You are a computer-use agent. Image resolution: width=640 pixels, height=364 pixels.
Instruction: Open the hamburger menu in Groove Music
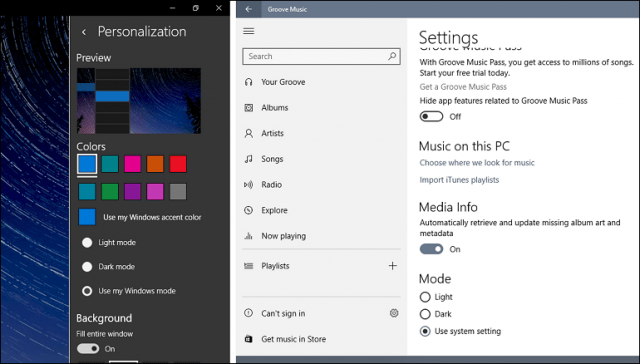pyautogui.click(x=249, y=31)
